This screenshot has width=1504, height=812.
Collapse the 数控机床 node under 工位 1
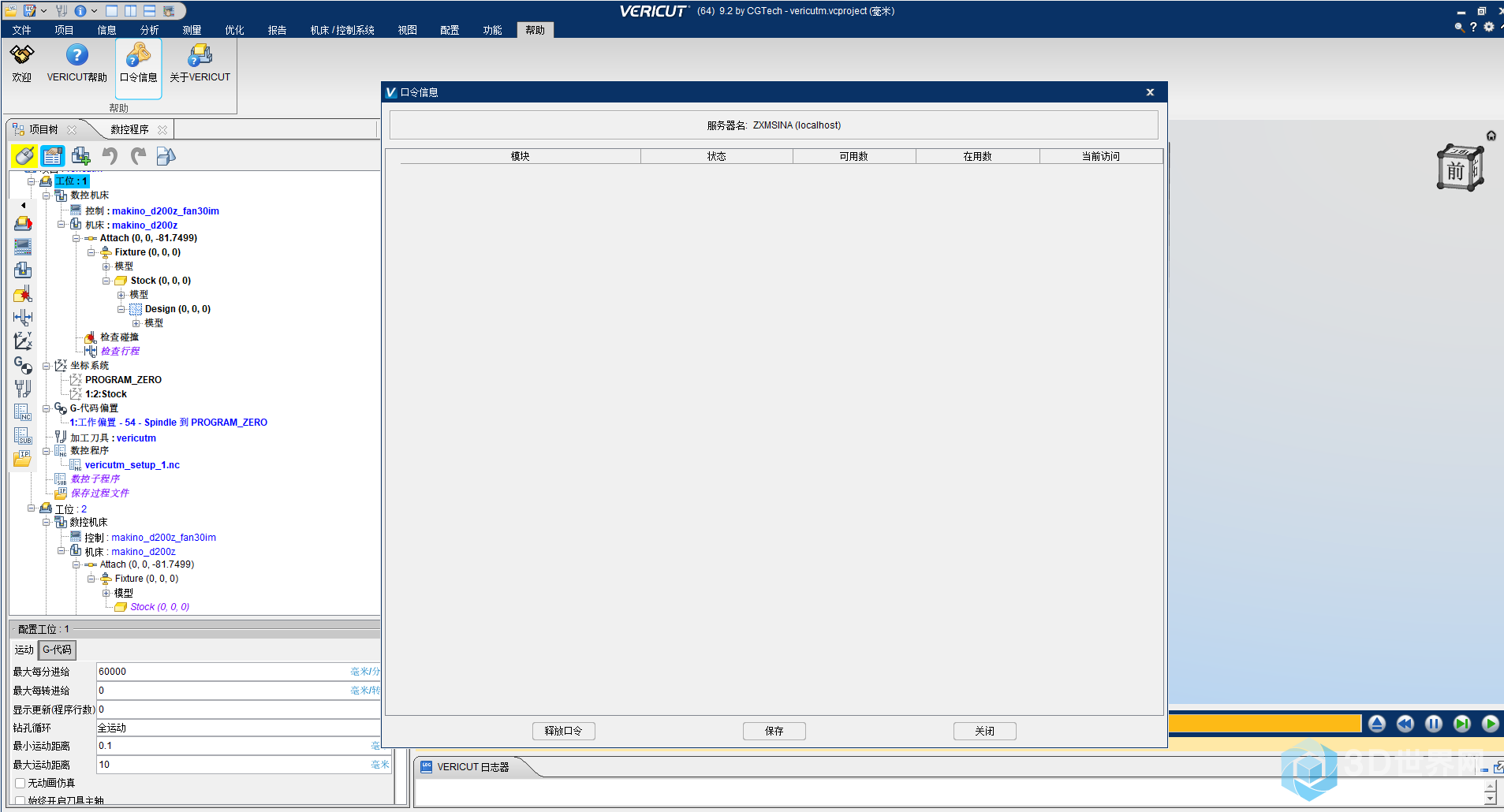pyautogui.click(x=46, y=196)
